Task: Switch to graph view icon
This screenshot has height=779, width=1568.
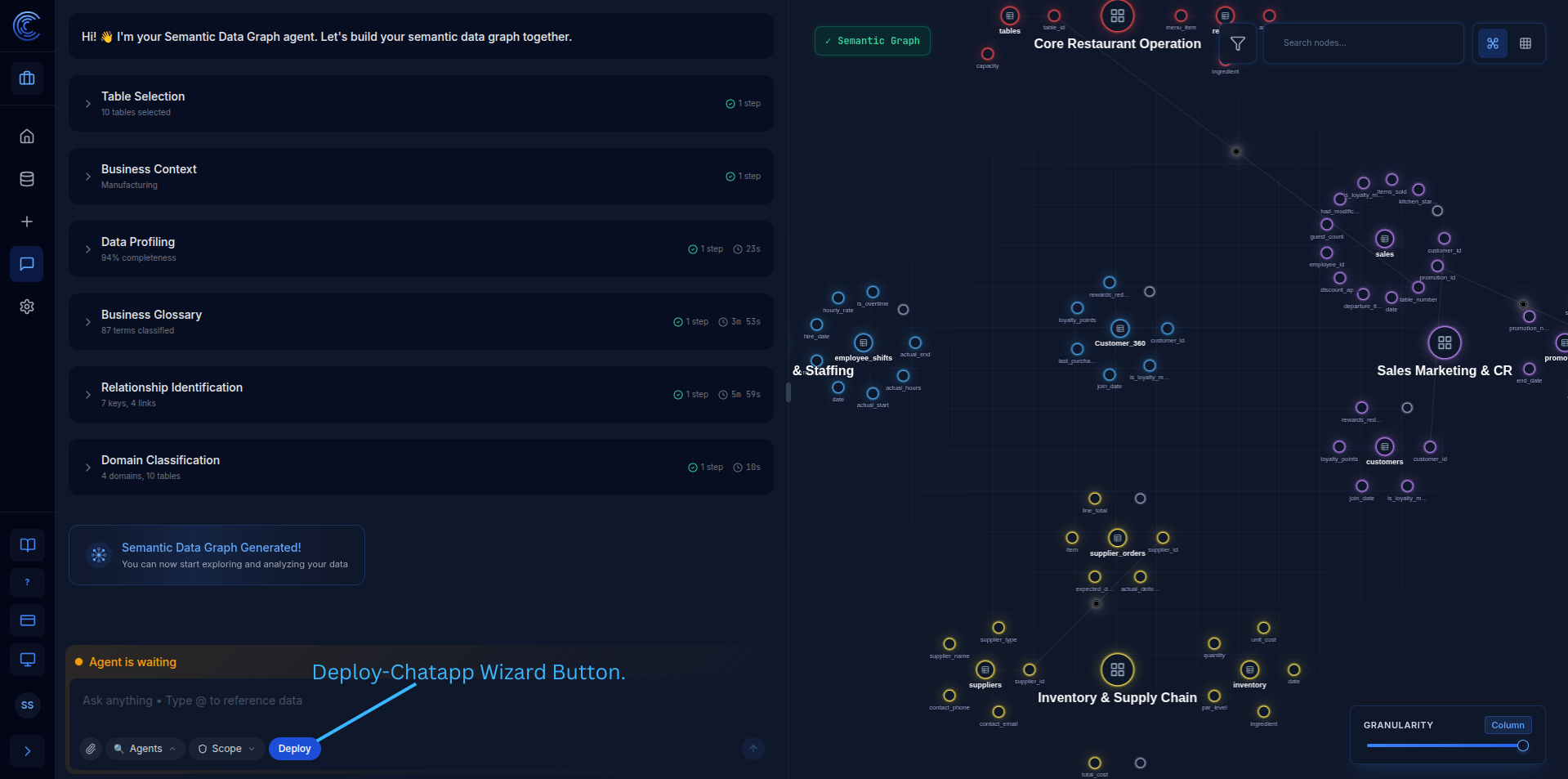Action: click(x=1493, y=43)
